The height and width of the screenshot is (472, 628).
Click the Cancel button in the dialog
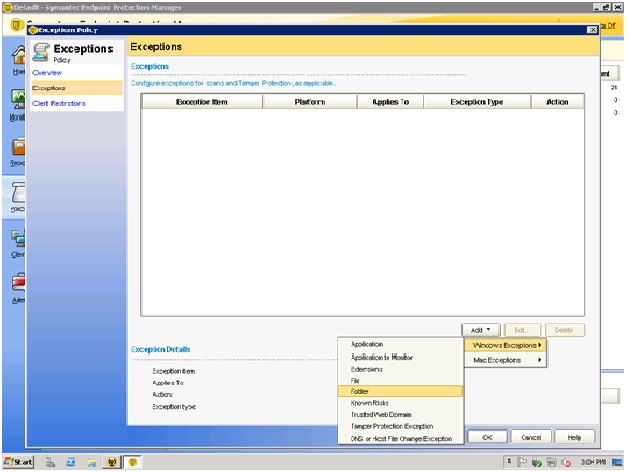(531, 437)
